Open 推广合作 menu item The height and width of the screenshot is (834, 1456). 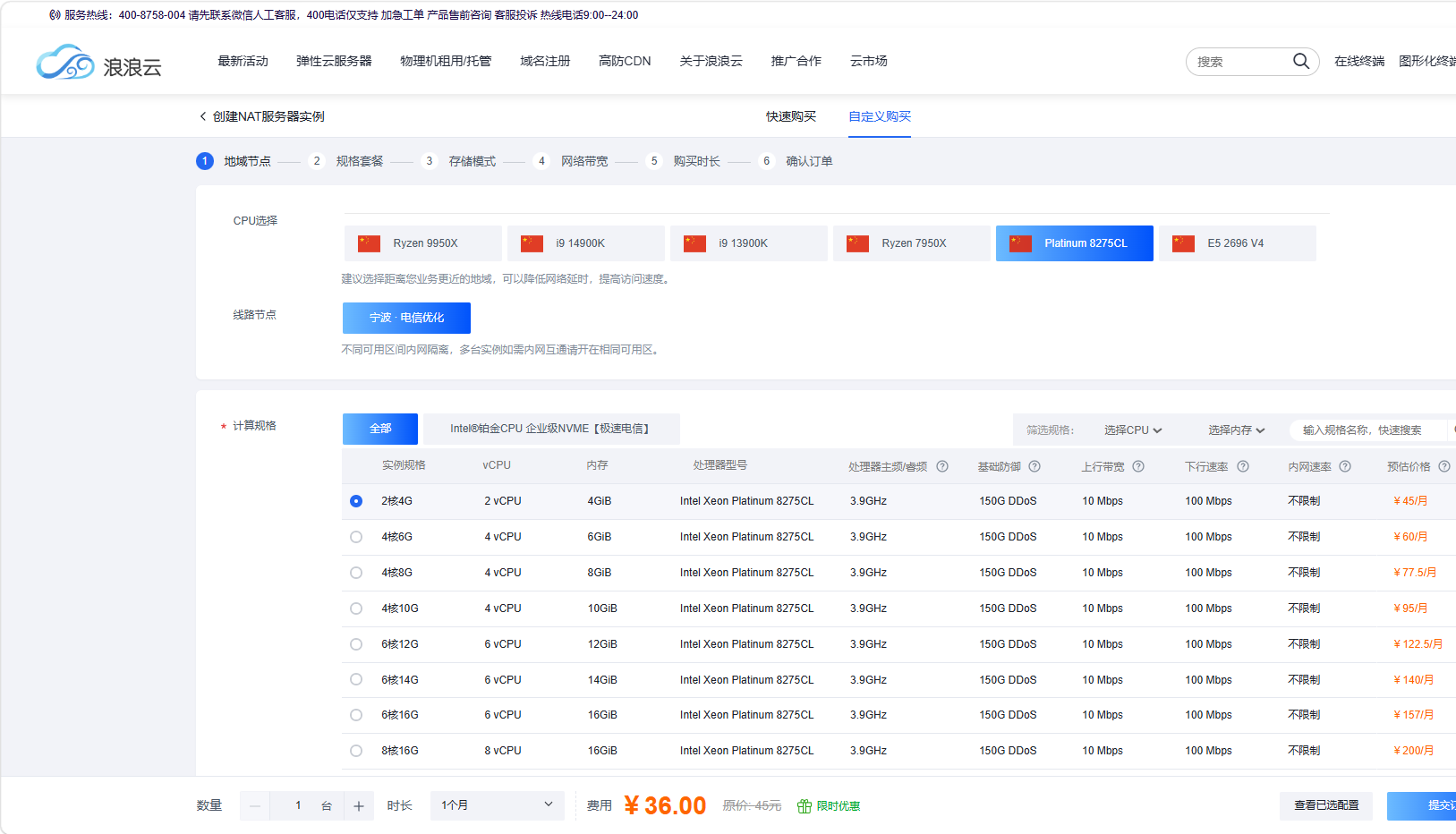796,61
